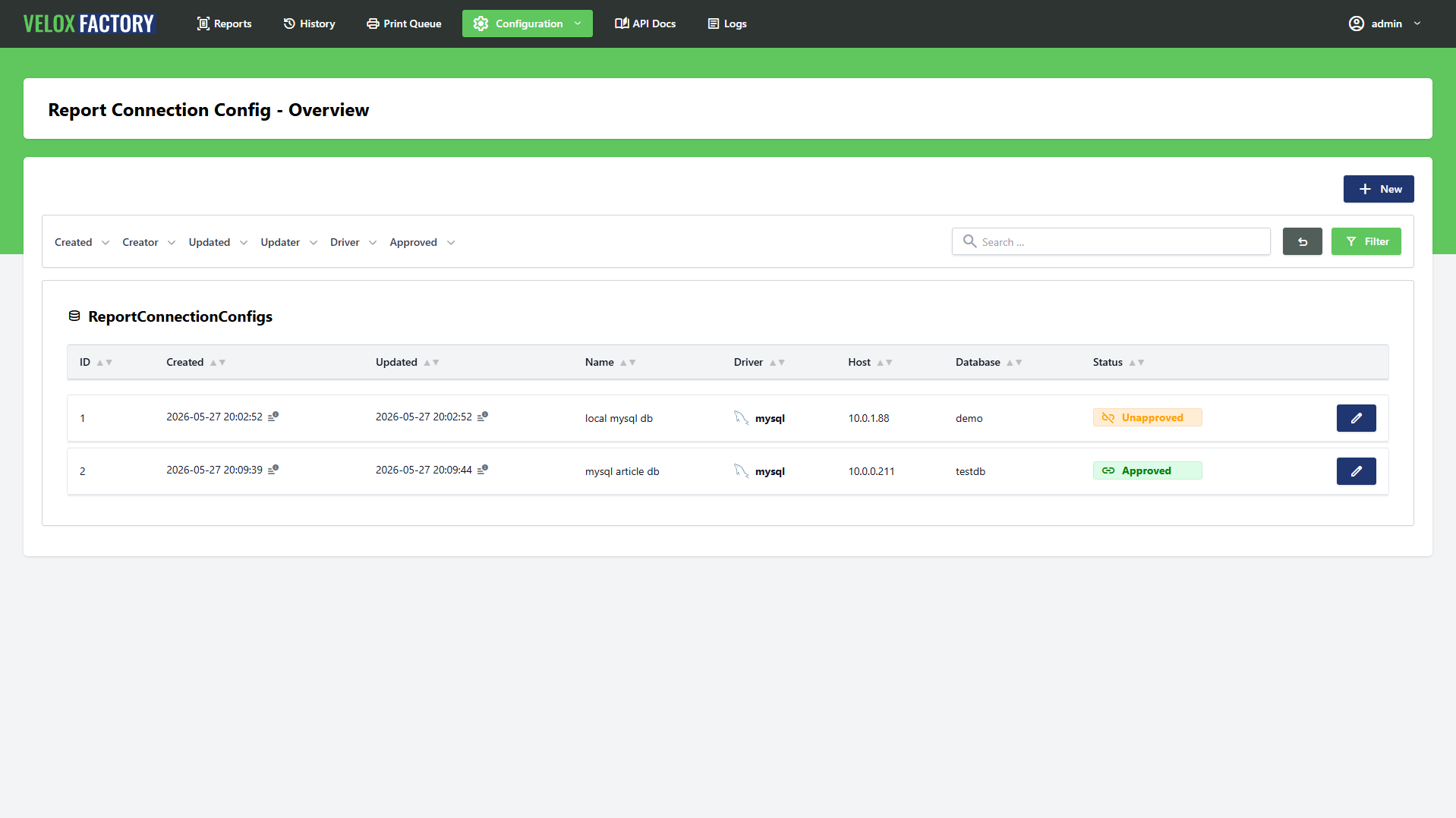Click the Approved status badge
This screenshot has height=818, width=1456.
coord(1147,470)
